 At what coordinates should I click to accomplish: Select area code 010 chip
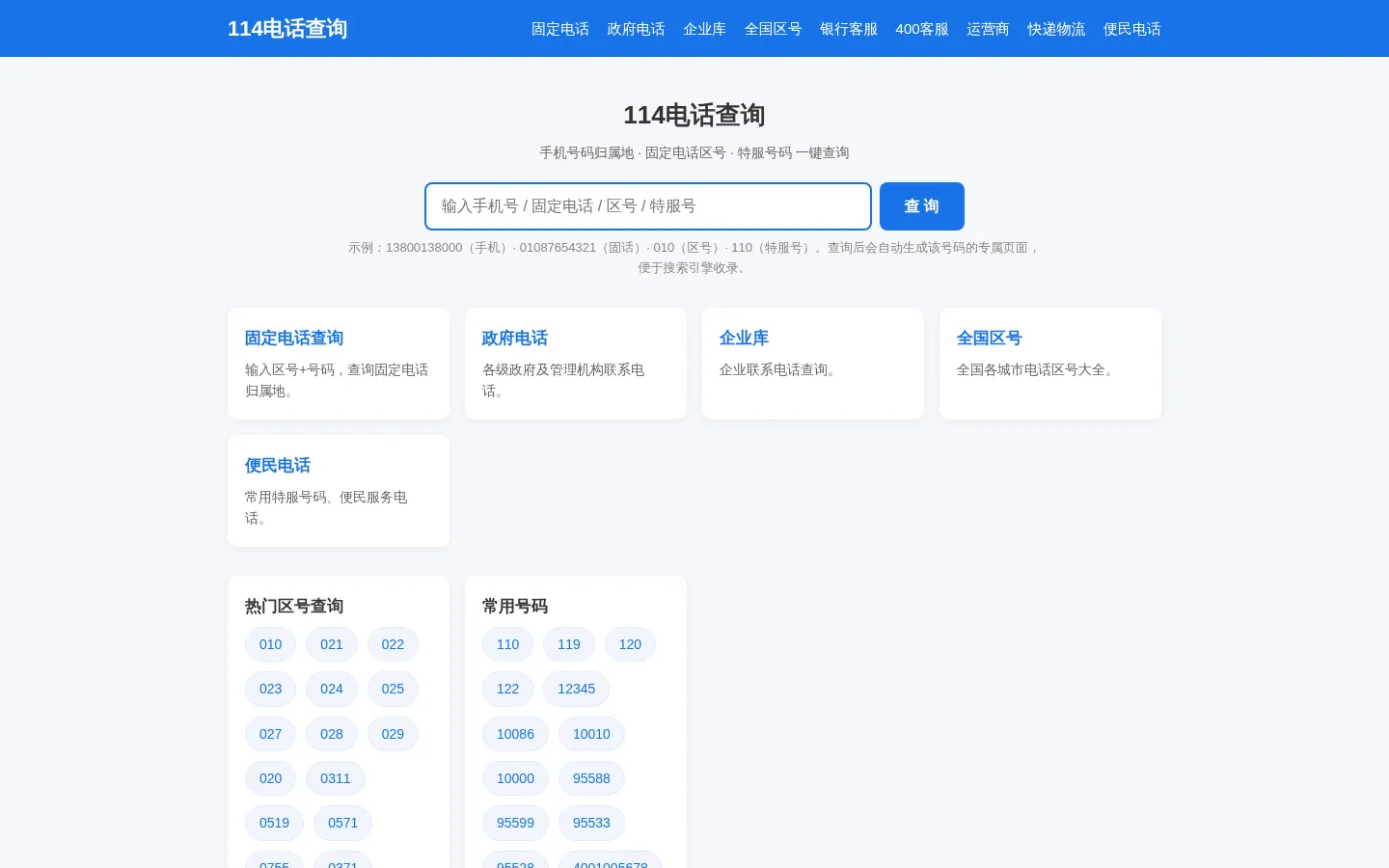[271, 644]
